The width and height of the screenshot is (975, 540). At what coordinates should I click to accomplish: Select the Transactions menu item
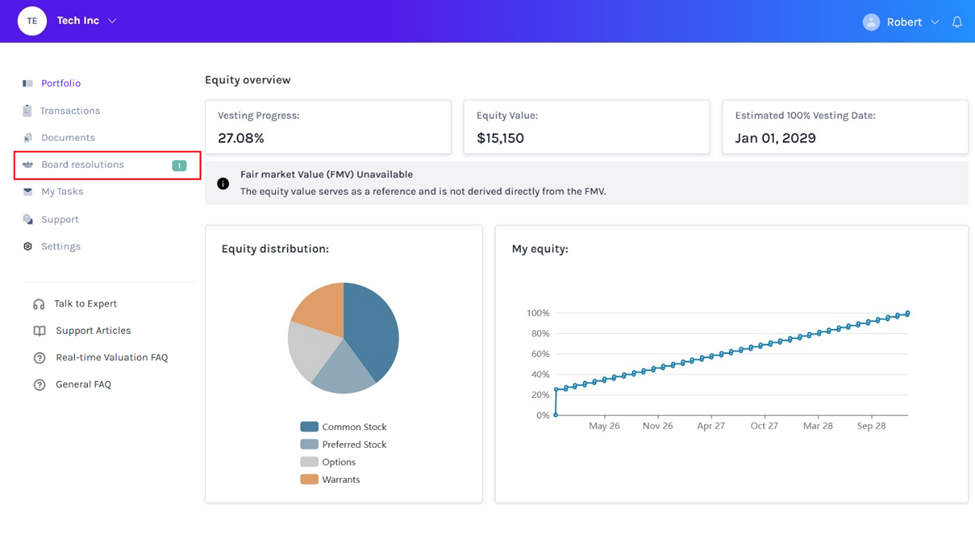pyautogui.click(x=70, y=111)
